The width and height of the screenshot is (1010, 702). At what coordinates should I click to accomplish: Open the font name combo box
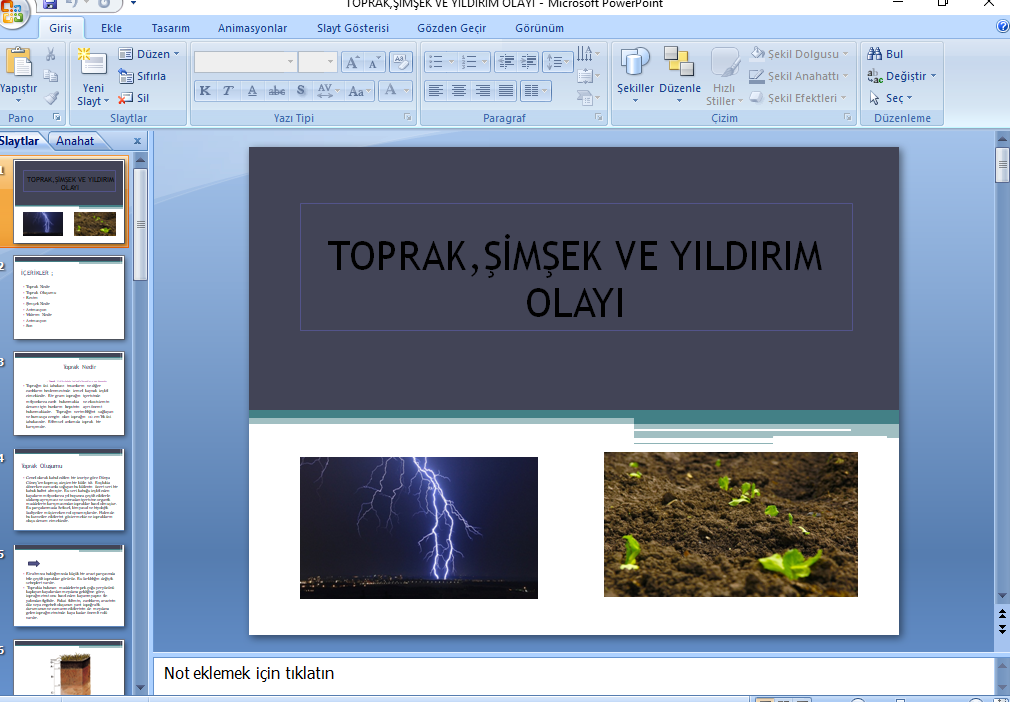tap(245, 62)
